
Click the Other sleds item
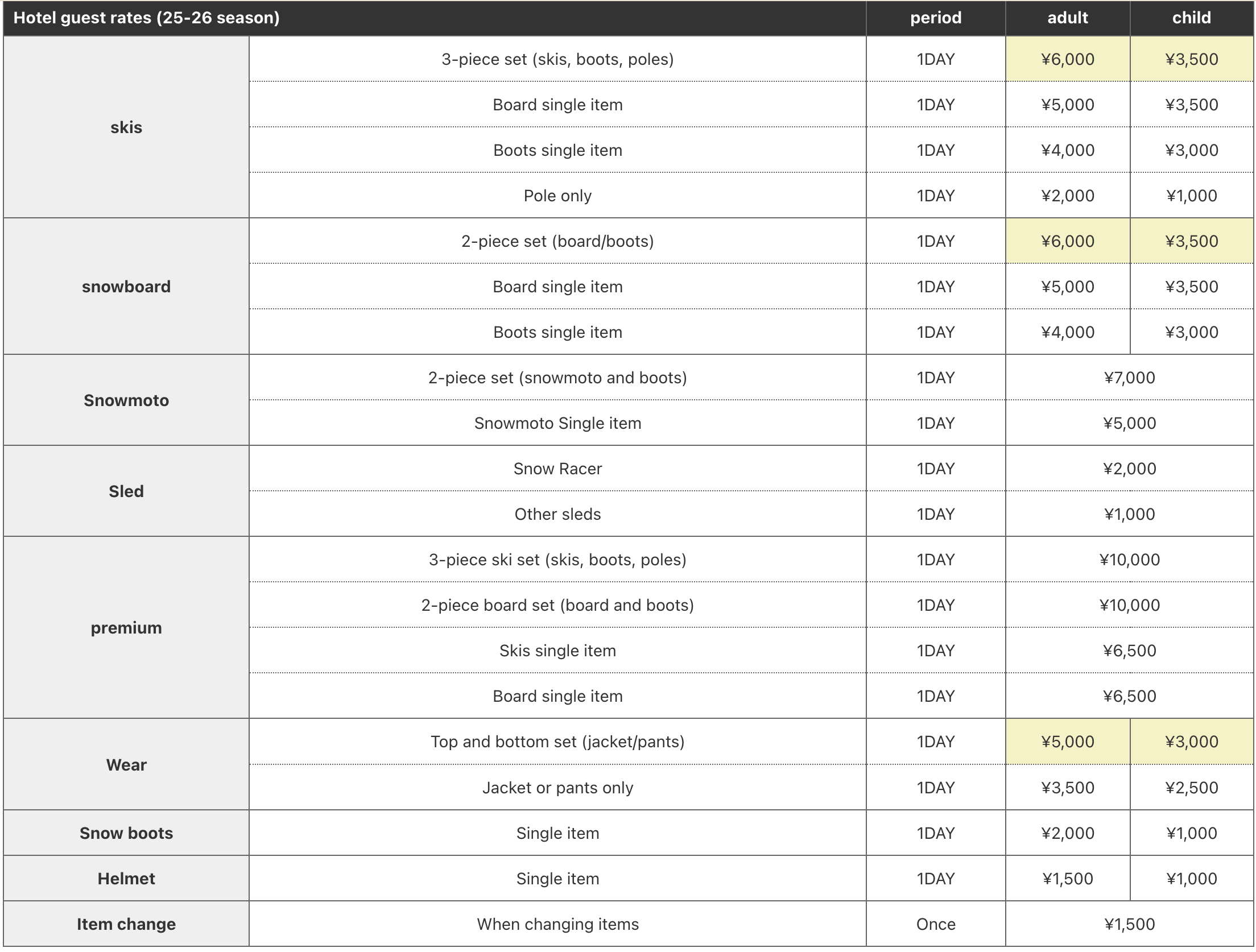pos(557,514)
